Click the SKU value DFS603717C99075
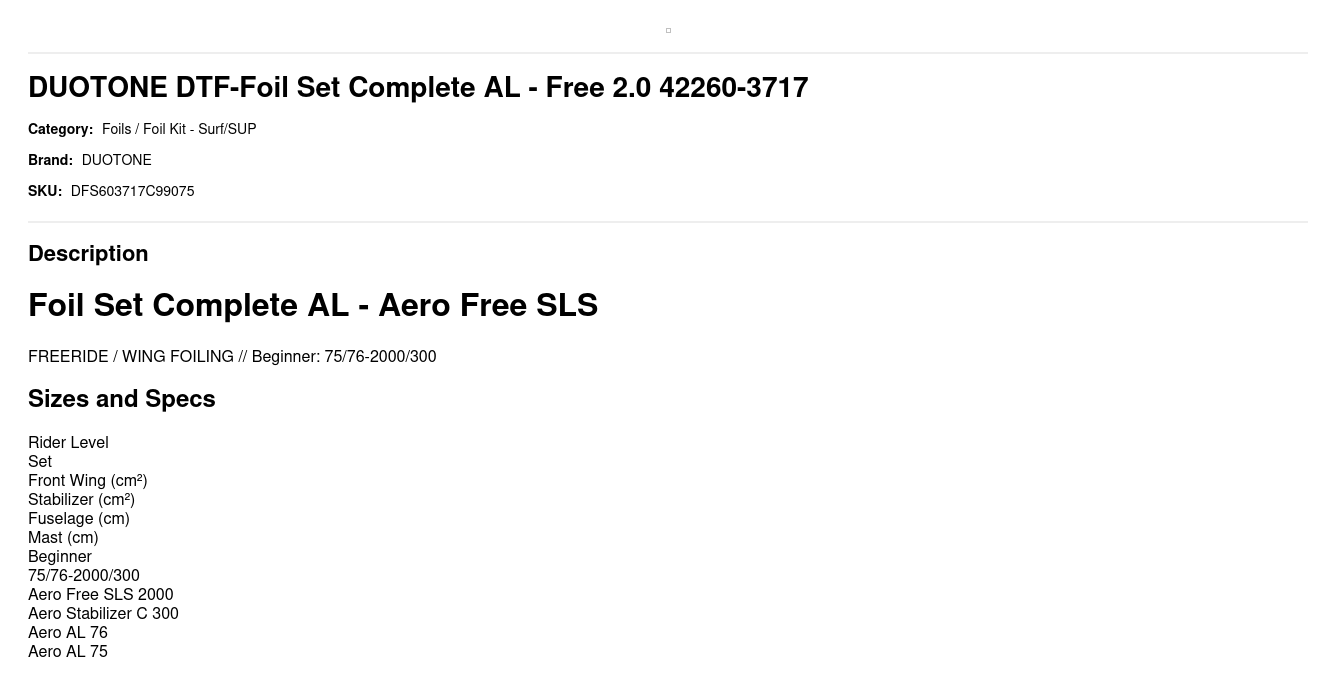 (x=132, y=191)
